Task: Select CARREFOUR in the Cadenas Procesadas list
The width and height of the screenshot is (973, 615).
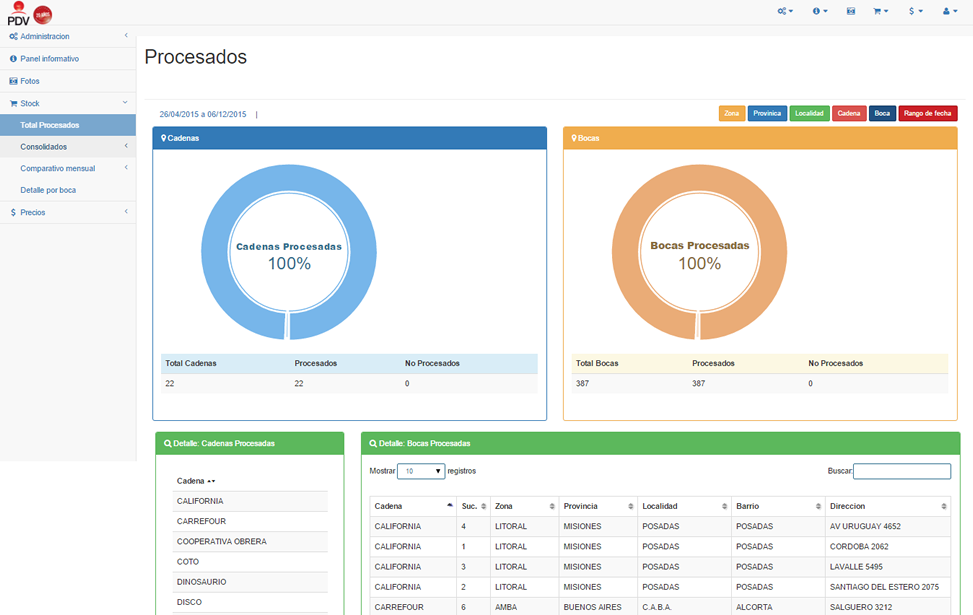Action: click(x=250, y=521)
